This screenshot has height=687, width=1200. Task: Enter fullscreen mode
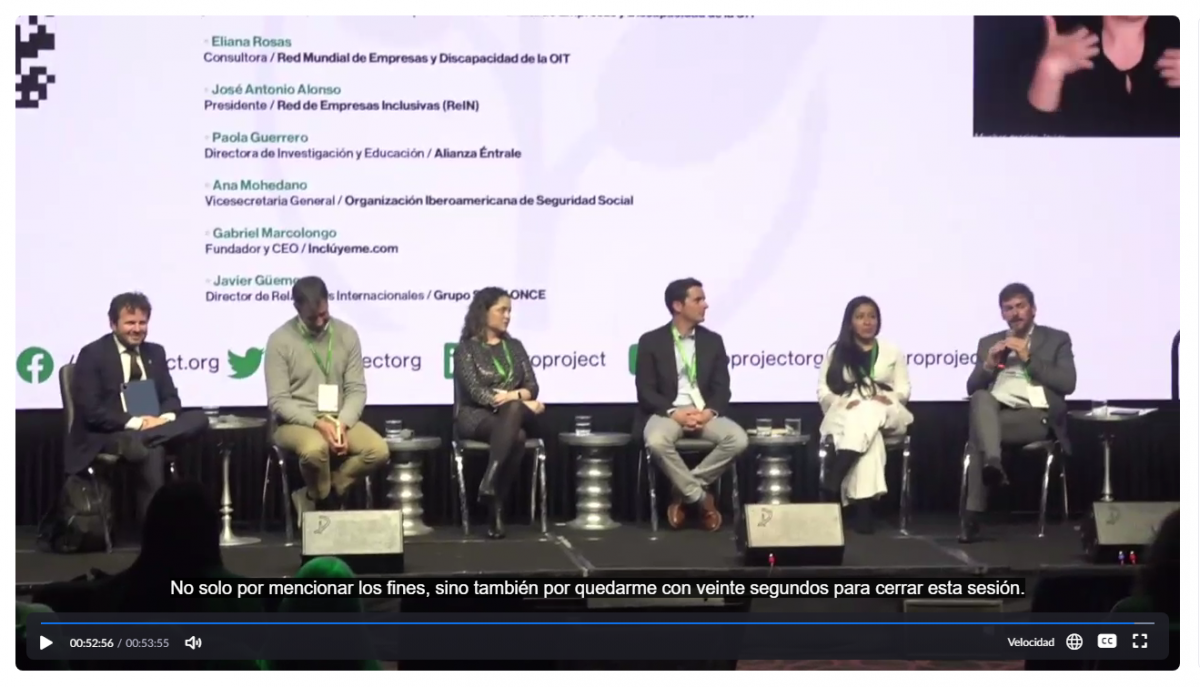(x=1140, y=642)
